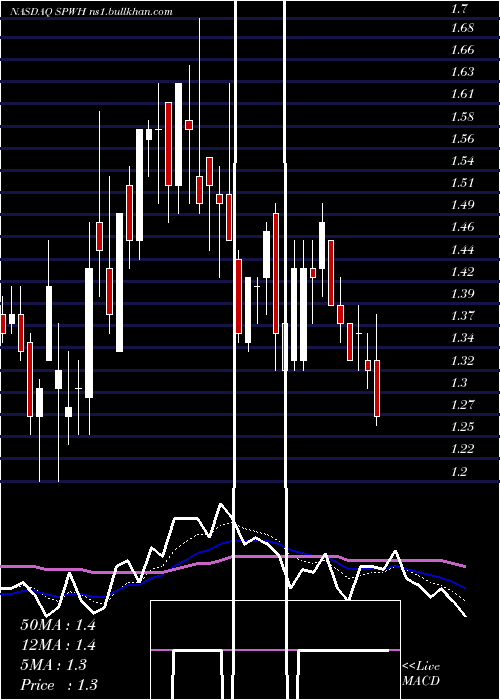The image size is (500, 700).
Task: Click the NASDAQ SPWH ns1.bullkhan.com title text
Action: pyautogui.click(x=91, y=12)
